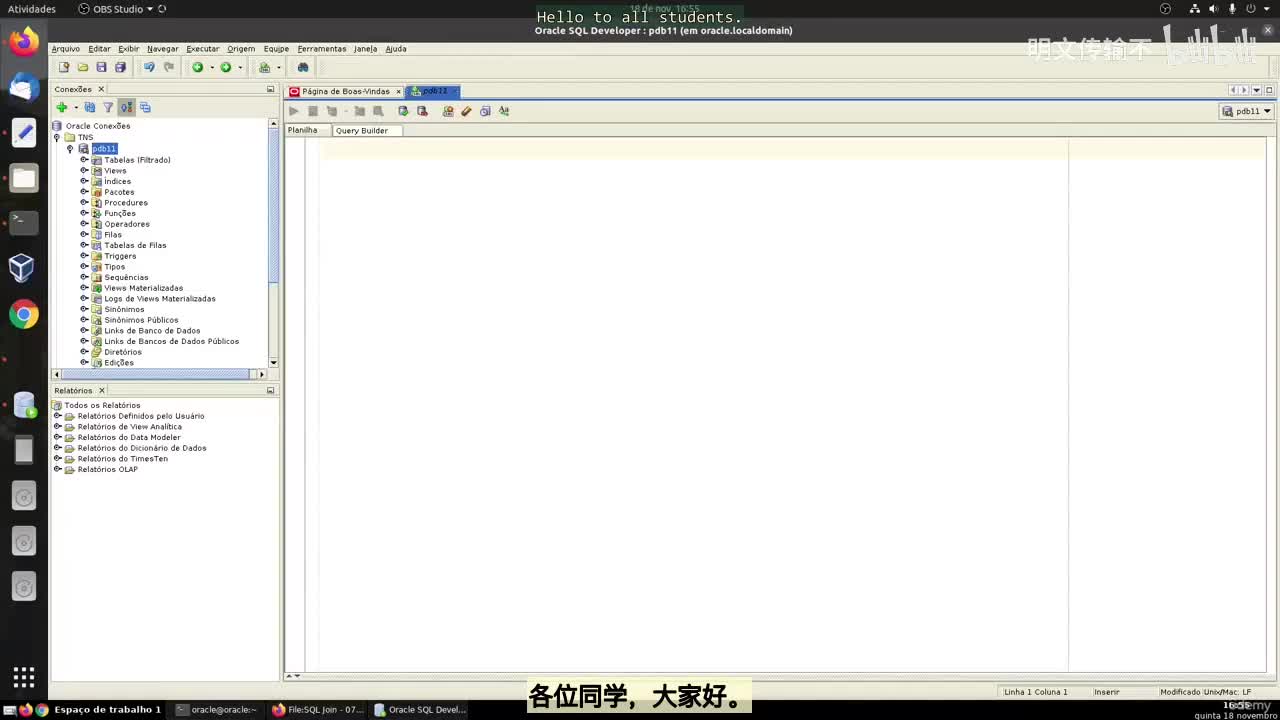Expand the Procedures tree node
This screenshot has height=720, width=1280.
point(84,202)
